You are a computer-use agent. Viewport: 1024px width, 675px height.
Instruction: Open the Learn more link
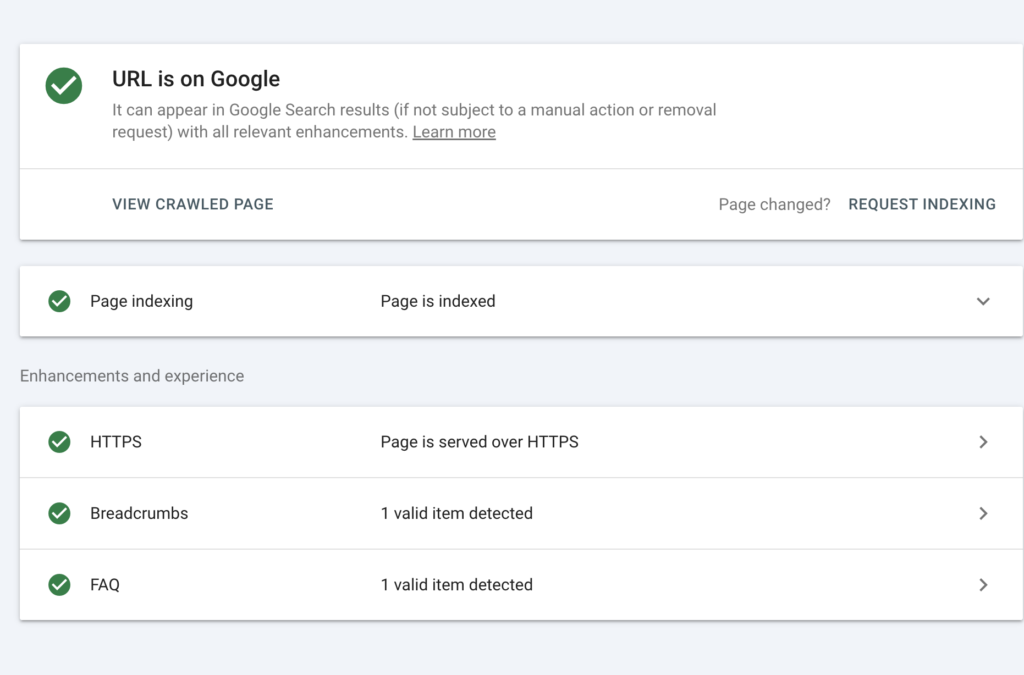point(454,131)
